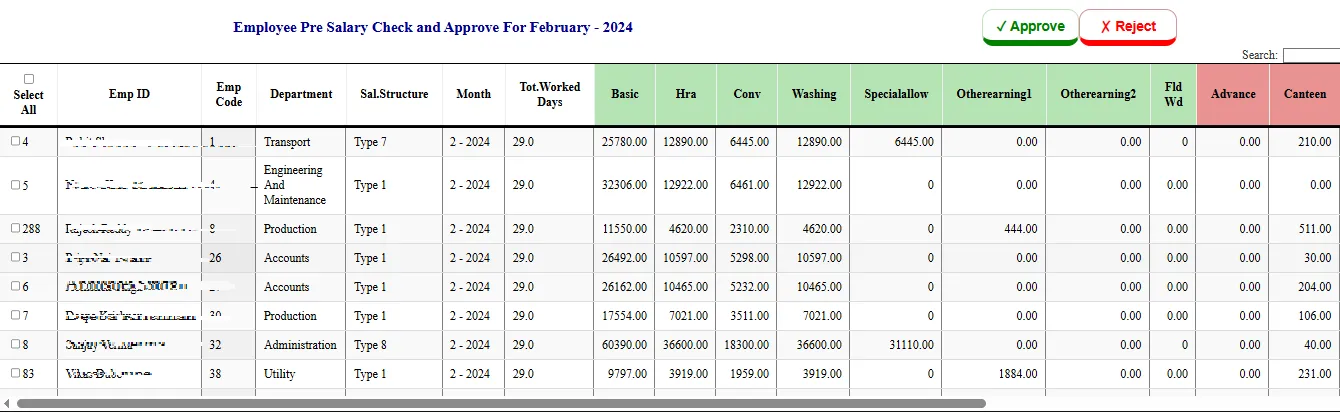
Task: Click the Hra value 36600.00
Action: pyautogui.click(x=685, y=345)
